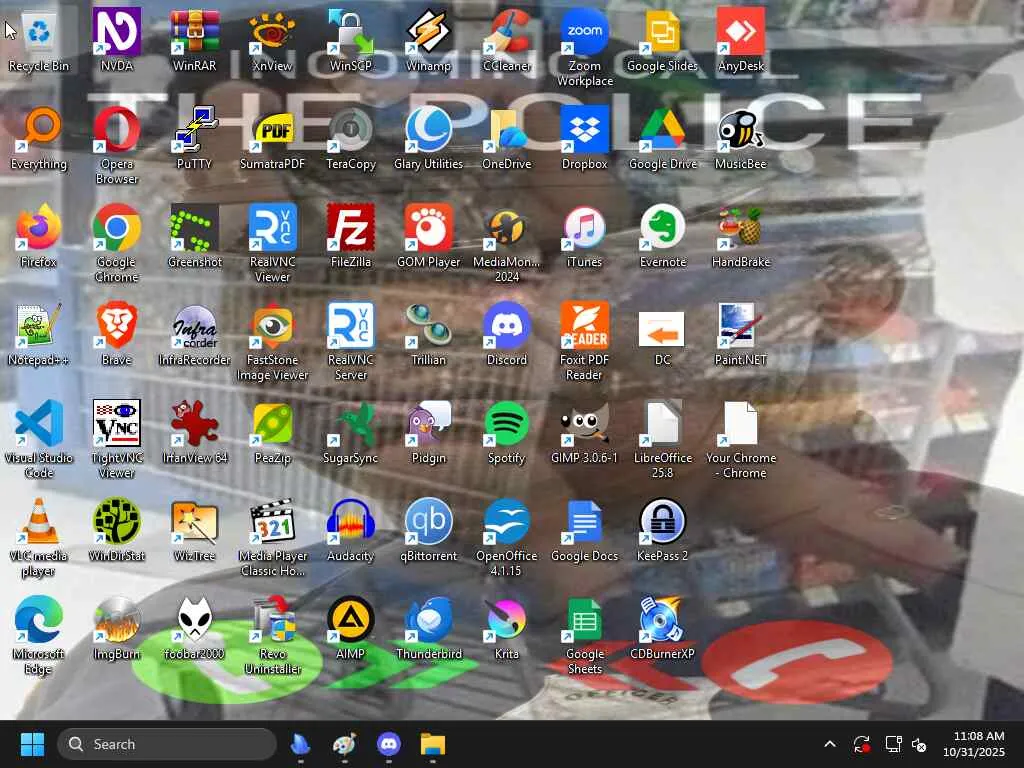Select the PeaZip desktop icon
The image size is (1024, 768).
(x=272, y=432)
